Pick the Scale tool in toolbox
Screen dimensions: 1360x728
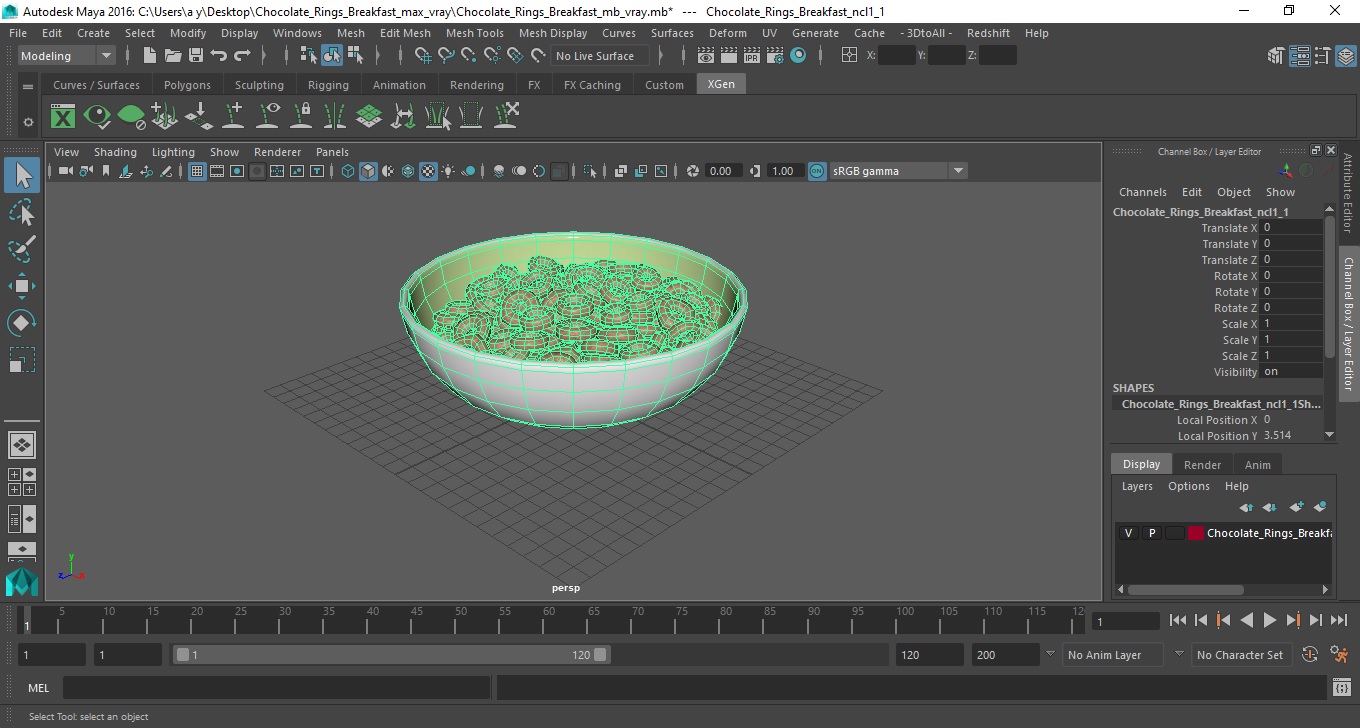[x=22, y=359]
